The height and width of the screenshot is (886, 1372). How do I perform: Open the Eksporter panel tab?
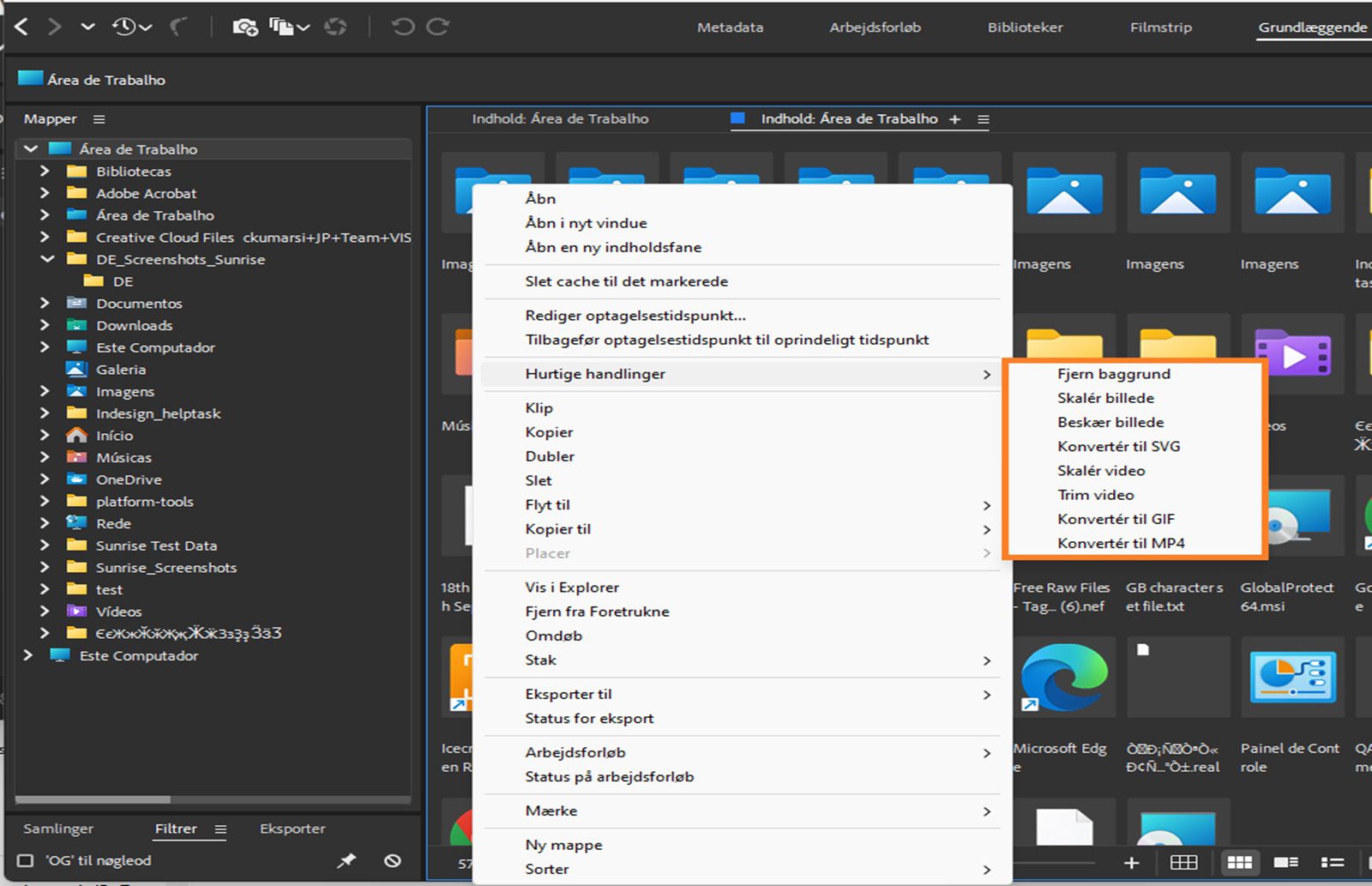(292, 829)
